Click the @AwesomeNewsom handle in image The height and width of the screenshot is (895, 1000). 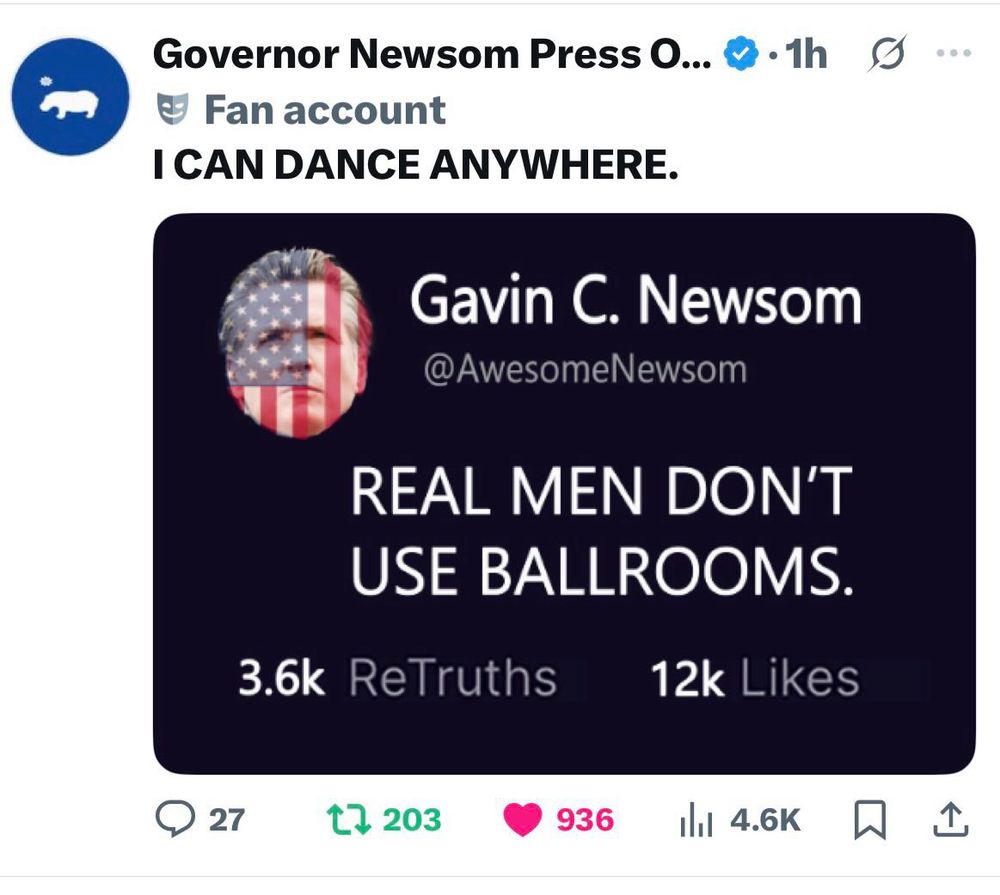pos(585,370)
